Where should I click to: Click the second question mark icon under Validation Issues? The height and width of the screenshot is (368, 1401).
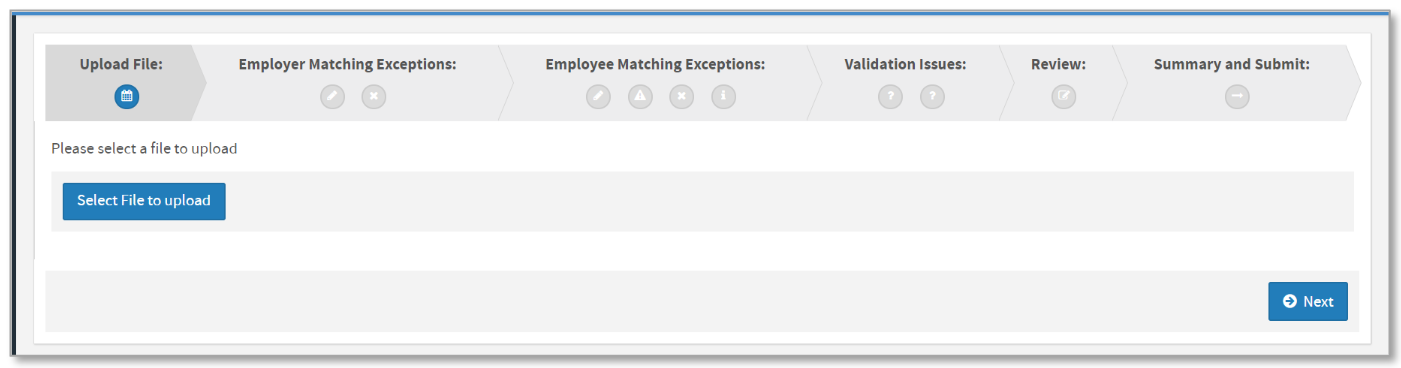932,97
